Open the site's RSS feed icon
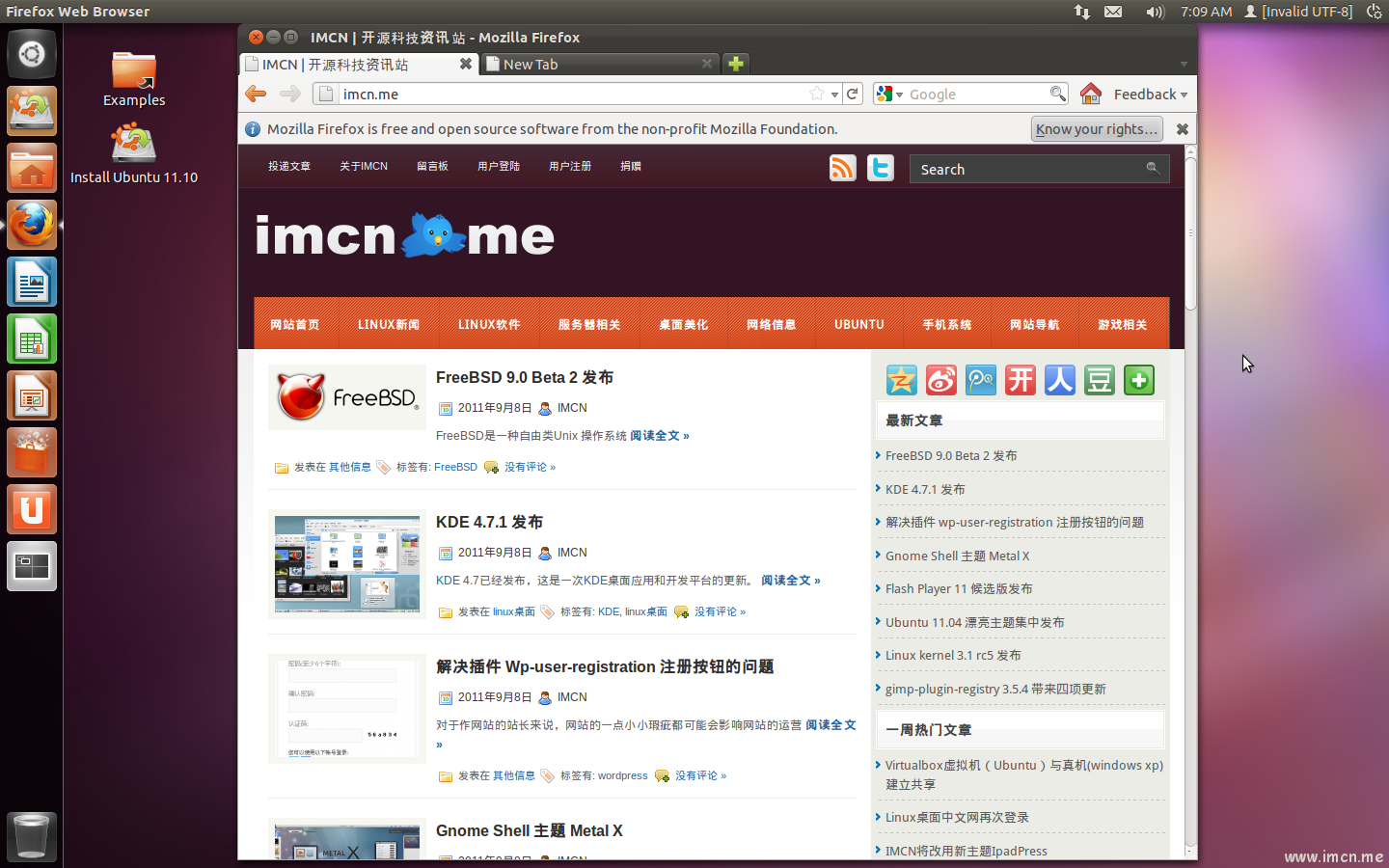The width and height of the screenshot is (1389, 868). (x=843, y=168)
